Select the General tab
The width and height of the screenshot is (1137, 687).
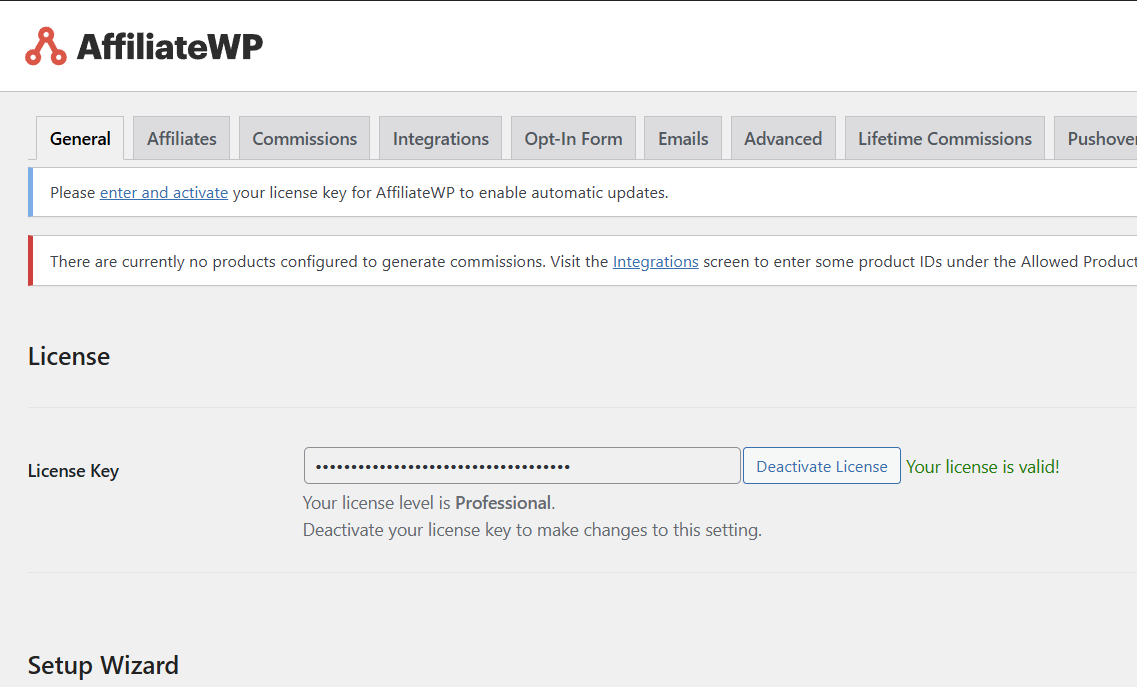click(x=80, y=138)
